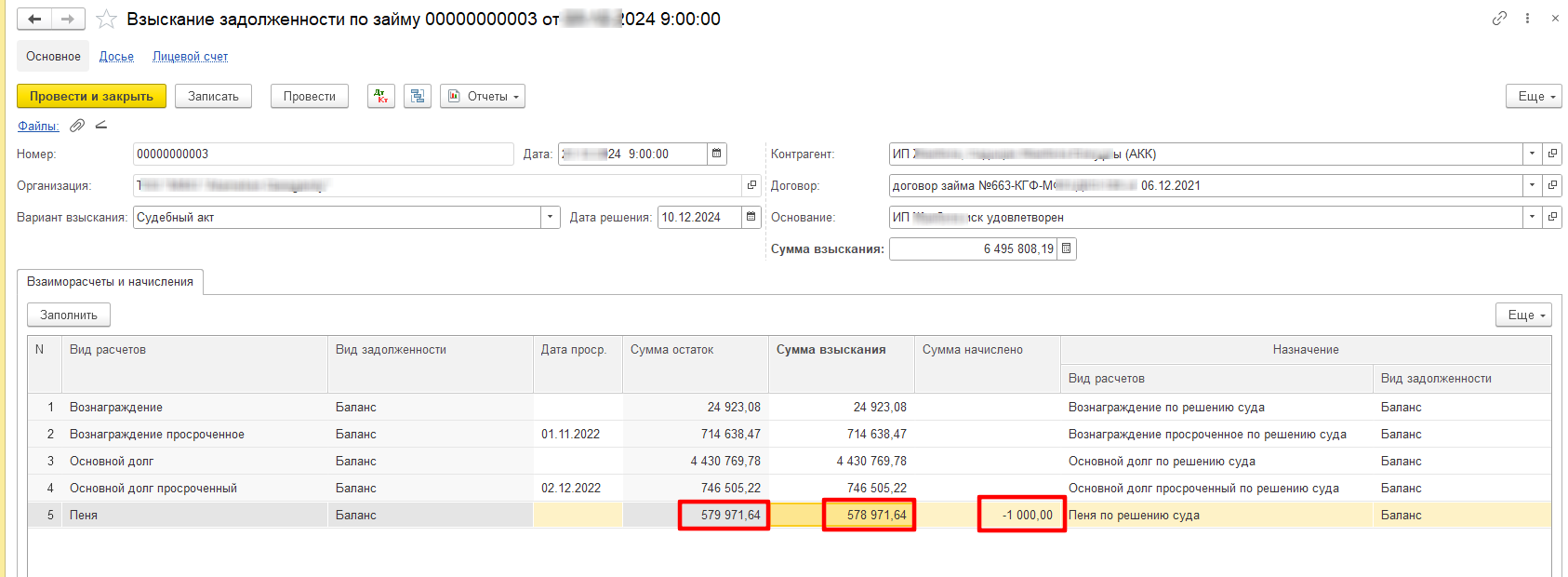
Task: Select Вознаграждение просроченное row cell
Action: (x=194, y=434)
